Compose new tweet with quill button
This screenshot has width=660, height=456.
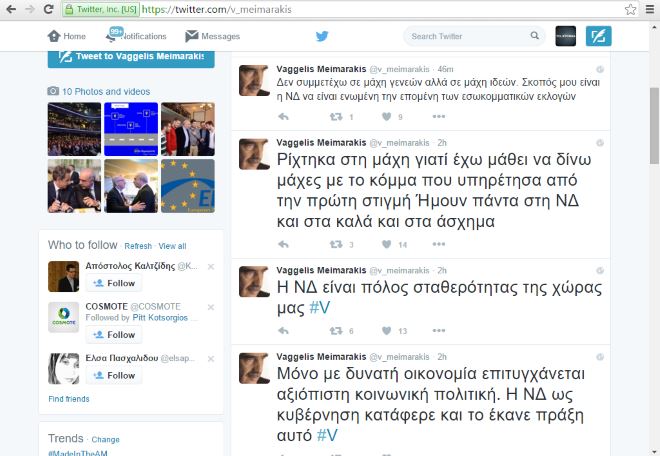599,36
